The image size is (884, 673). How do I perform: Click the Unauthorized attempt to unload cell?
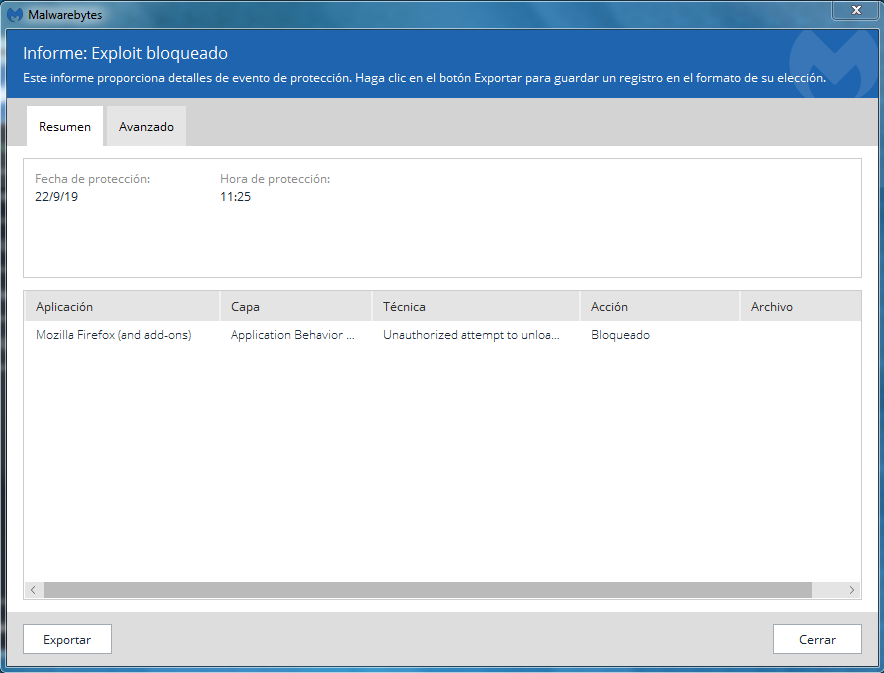[471, 335]
